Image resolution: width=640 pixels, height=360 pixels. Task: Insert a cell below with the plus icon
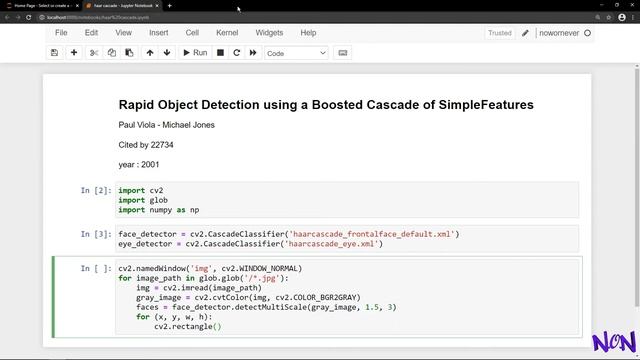[x=74, y=53]
